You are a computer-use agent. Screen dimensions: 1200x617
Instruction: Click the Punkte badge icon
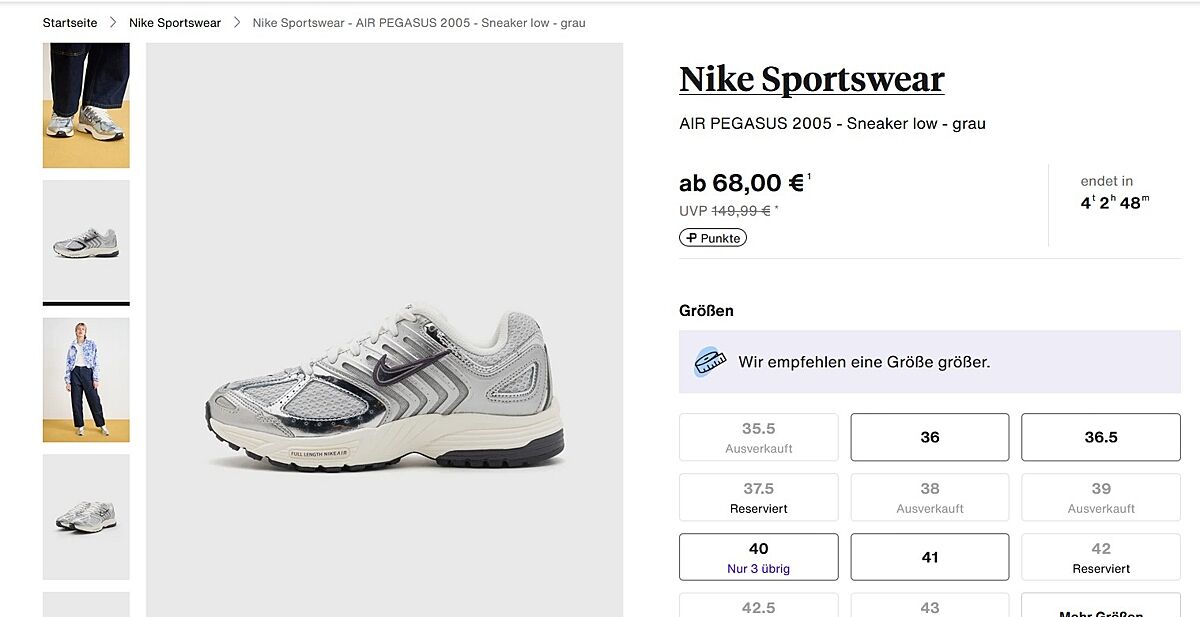click(691, 238)
